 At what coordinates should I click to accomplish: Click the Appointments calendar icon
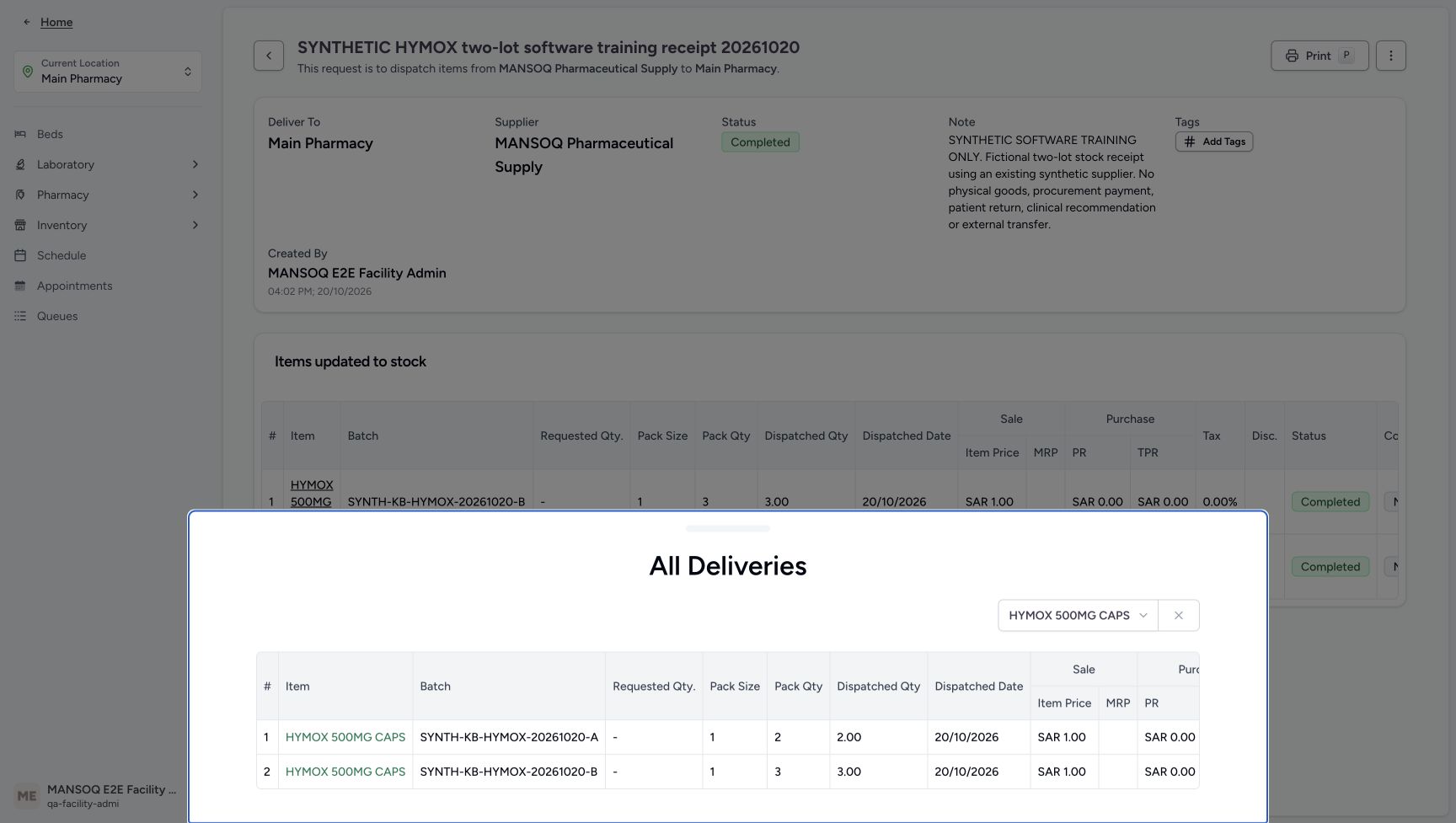[x=20, y=286]
